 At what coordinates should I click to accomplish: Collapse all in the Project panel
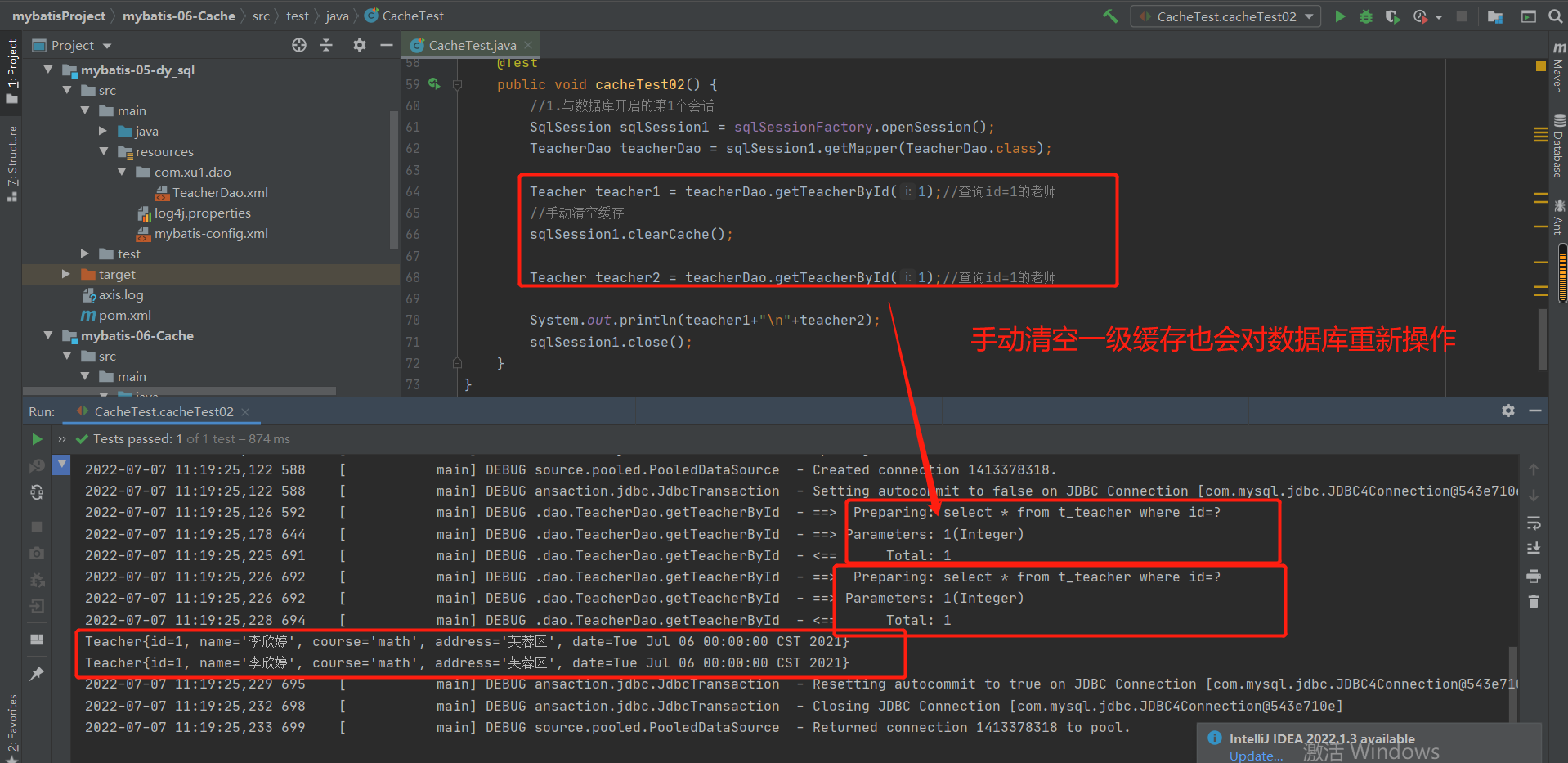(x=326, y=45)
